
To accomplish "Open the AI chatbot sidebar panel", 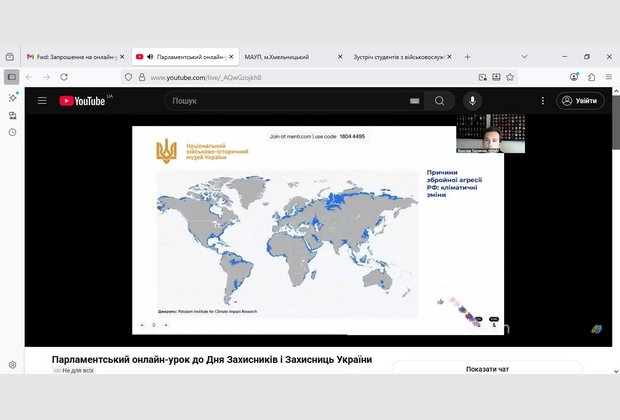I will (13, 97).
